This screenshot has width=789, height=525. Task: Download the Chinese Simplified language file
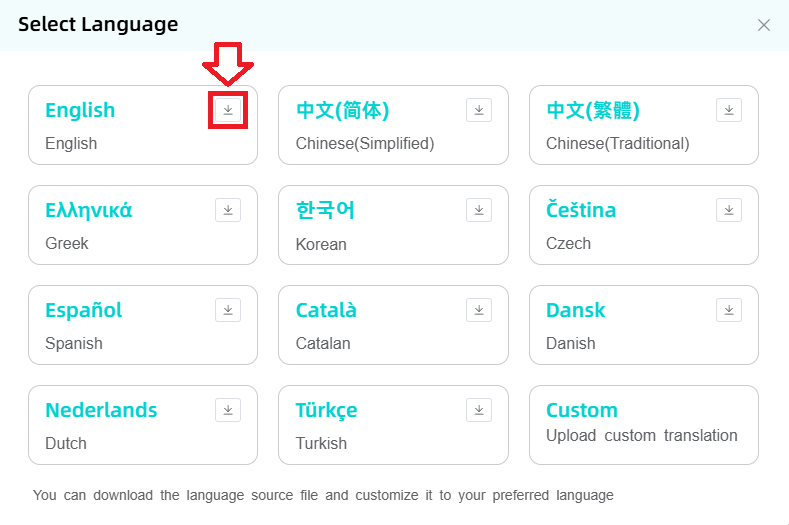[x=478, y=110]
